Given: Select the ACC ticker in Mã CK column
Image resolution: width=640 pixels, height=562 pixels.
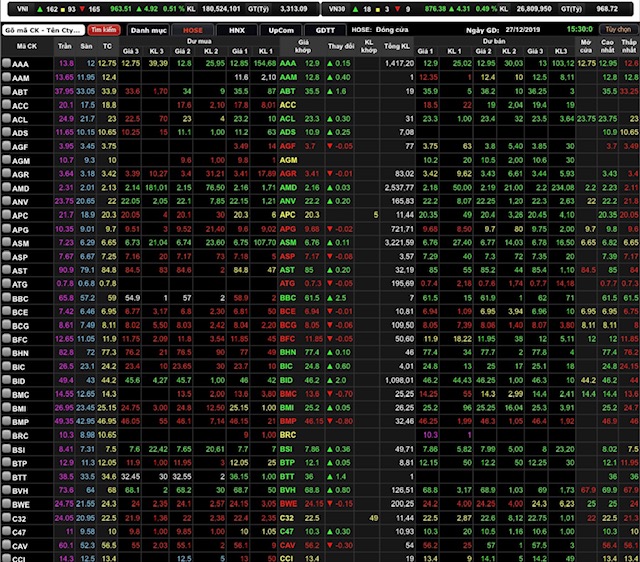Looking at the screenshot, I should [x=20, y=106].
